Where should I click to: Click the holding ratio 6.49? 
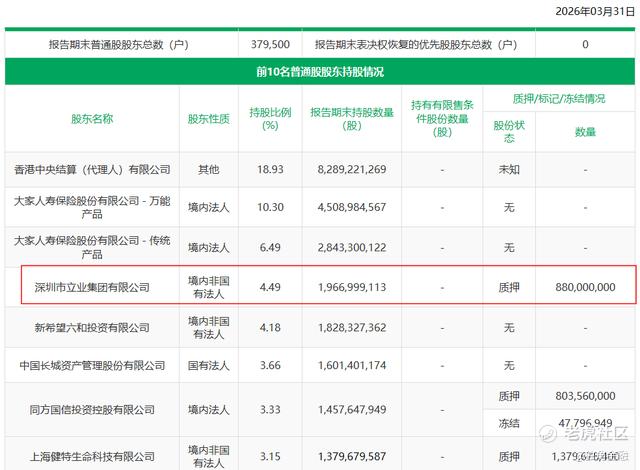pyautogui.click(x=270, y=247)
